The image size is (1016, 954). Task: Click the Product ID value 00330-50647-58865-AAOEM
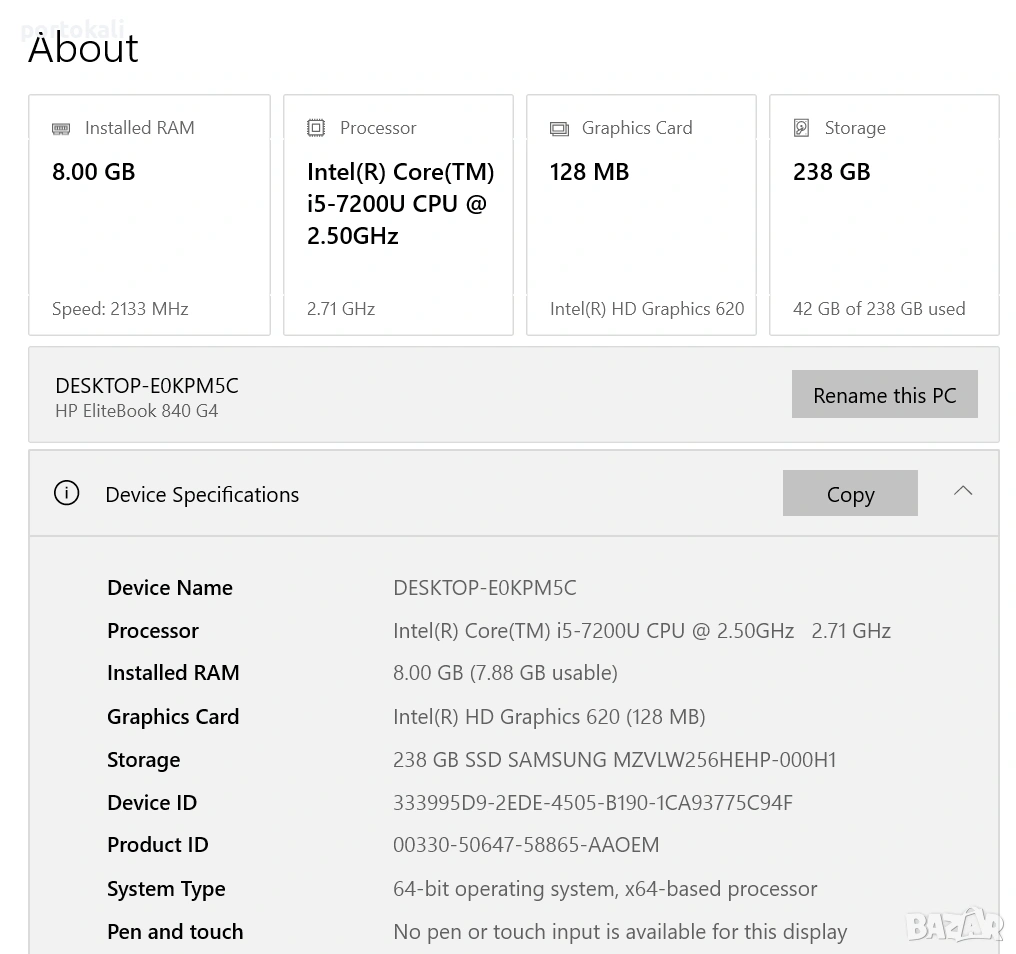(526, 846)
